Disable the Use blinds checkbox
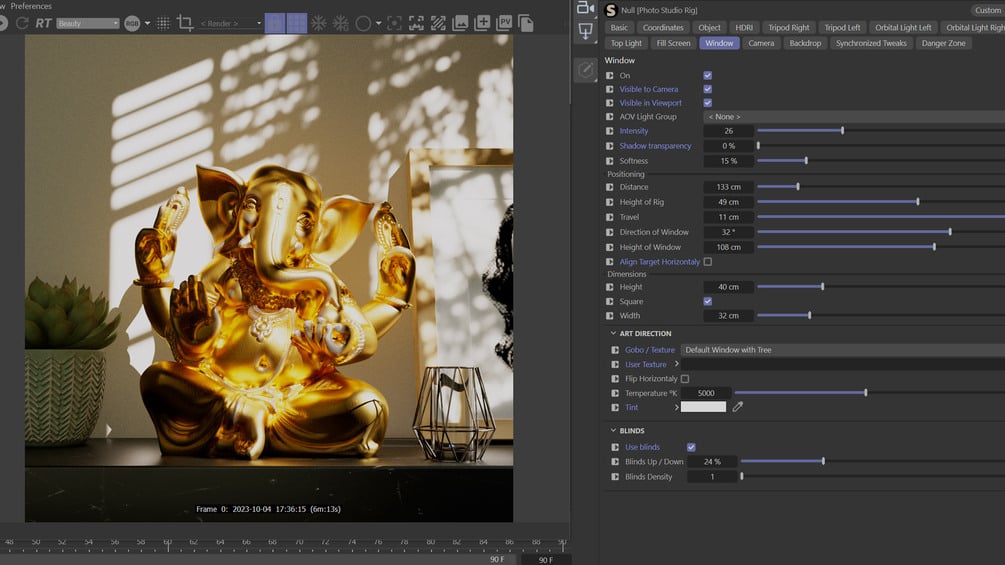 point(691,447)
